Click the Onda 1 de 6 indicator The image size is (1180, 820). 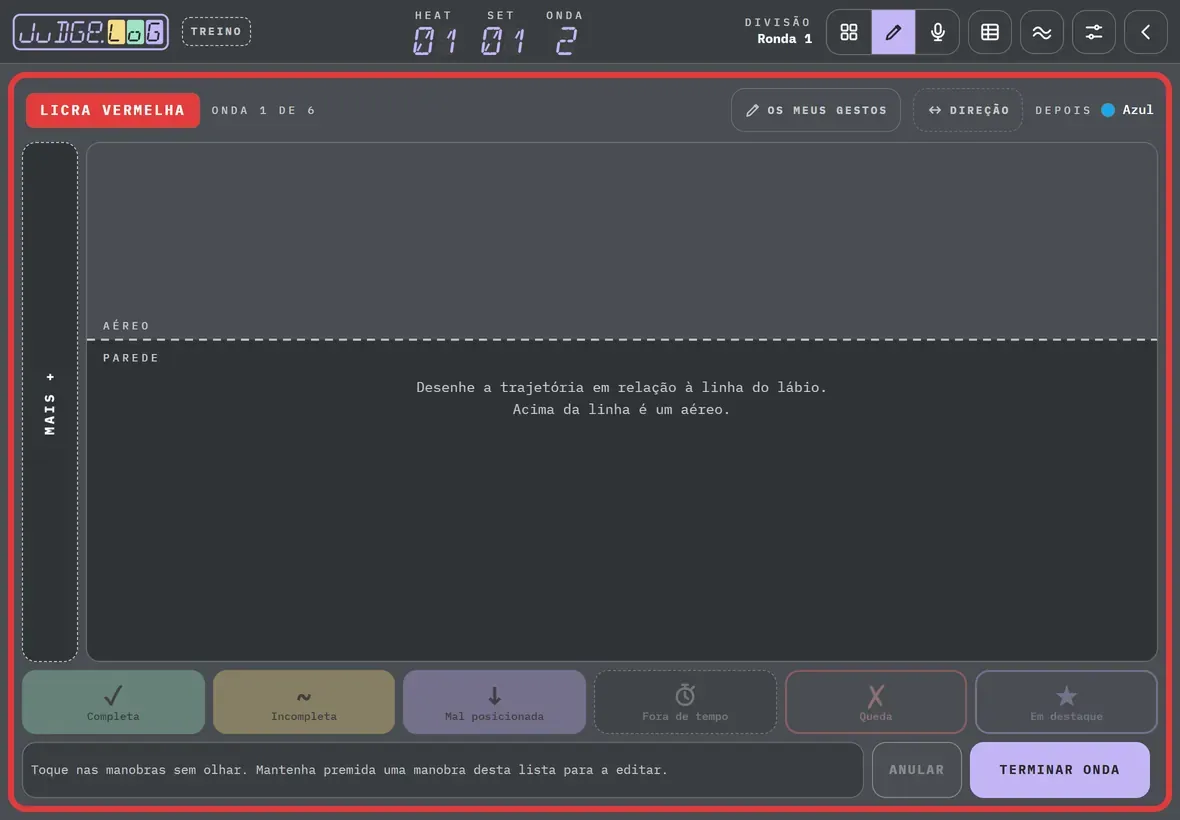coord(263,111)
